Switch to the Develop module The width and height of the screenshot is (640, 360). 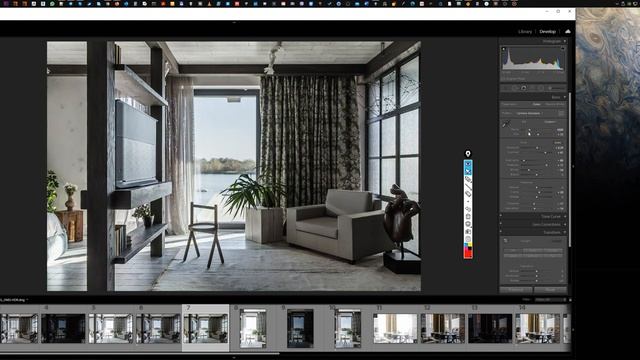click(547, 31)
